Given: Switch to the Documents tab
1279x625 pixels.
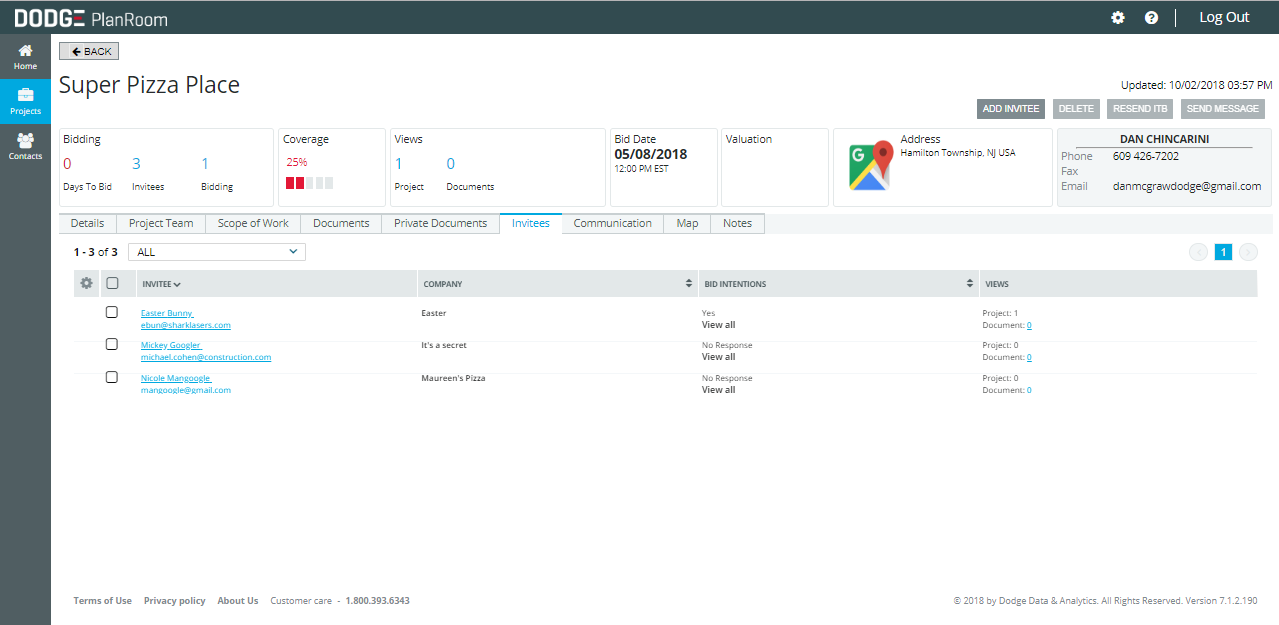Looking at the screenshot, I should tap(341, 223).
